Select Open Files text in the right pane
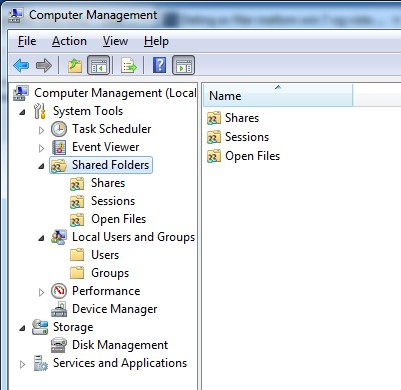Screen dimensions: 401x390 [x=253, y=156]
